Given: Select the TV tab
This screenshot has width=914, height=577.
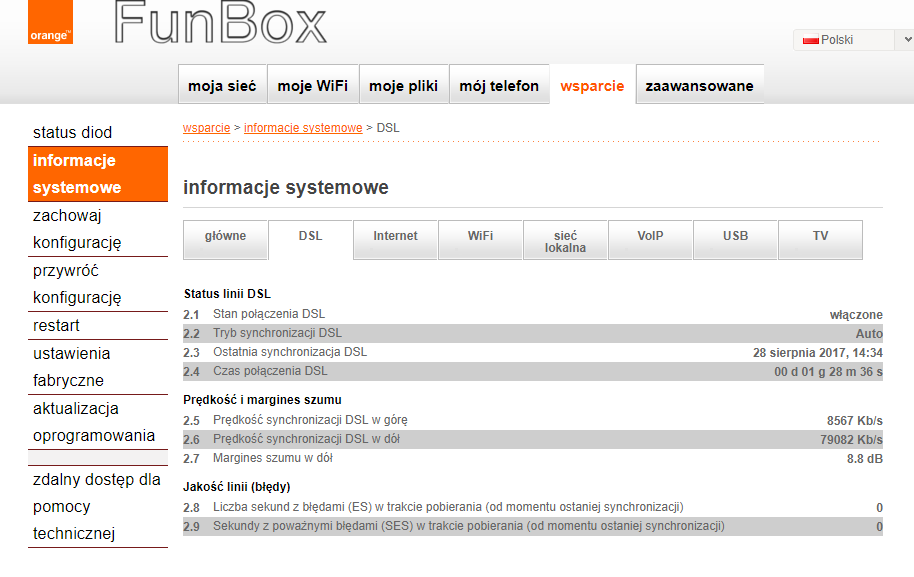Looking at the screenshot, I should pos(820,237).
